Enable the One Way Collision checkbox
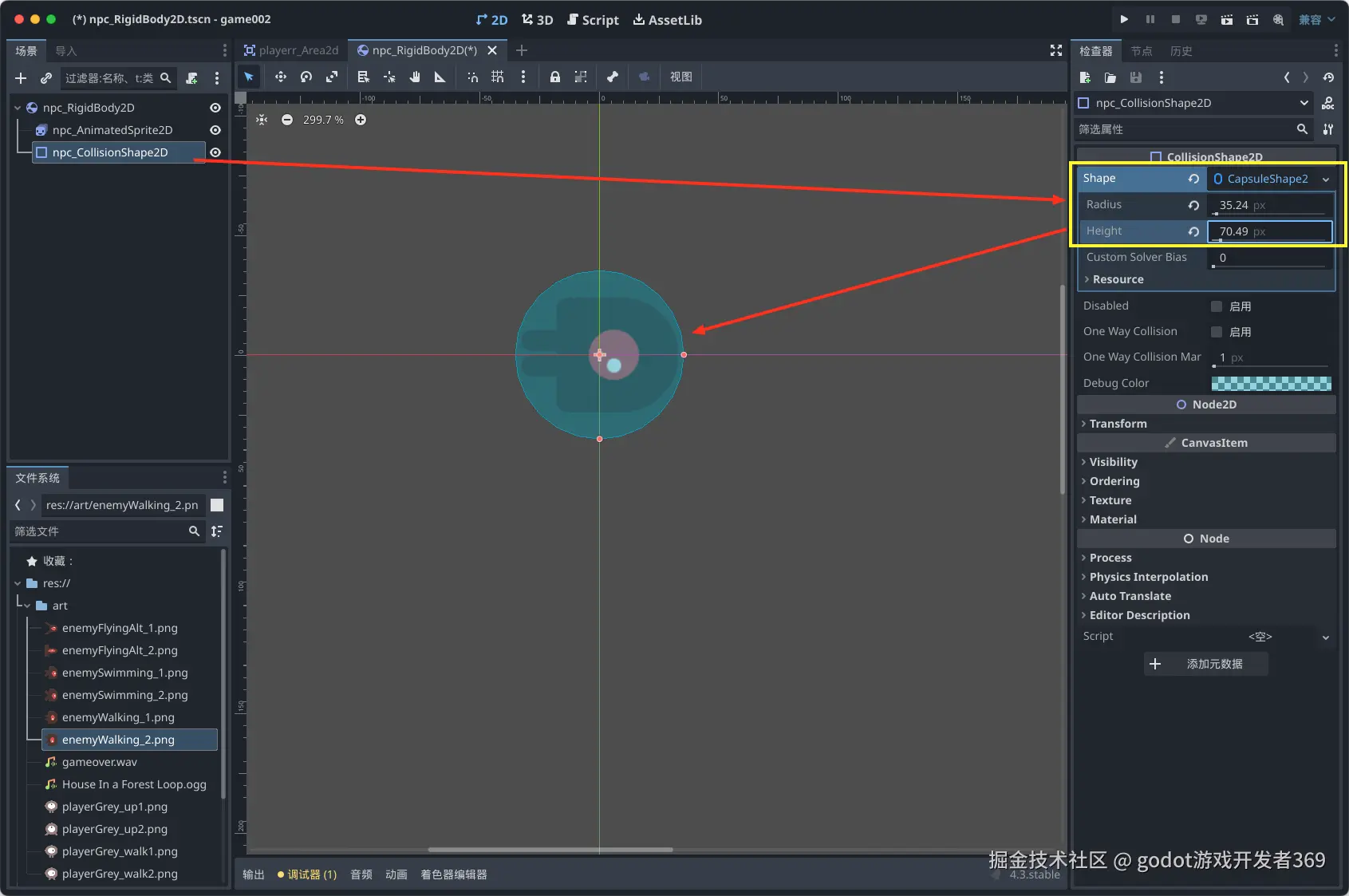 click(x=1217, y=332)
